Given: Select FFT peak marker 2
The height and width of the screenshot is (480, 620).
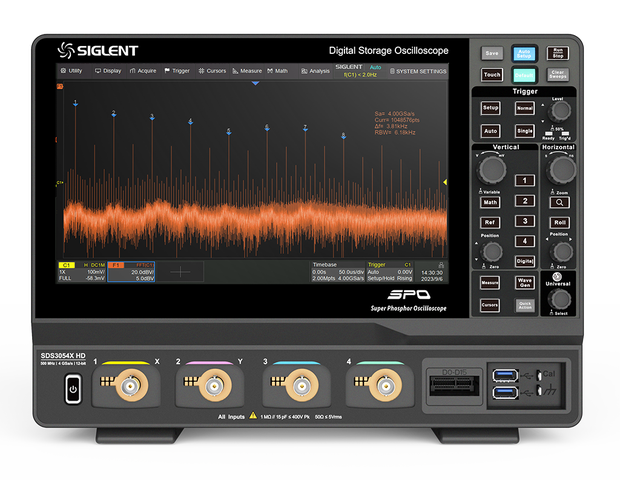Looking at the screenshot, I should pyautogui.click(x=114, y=113).
